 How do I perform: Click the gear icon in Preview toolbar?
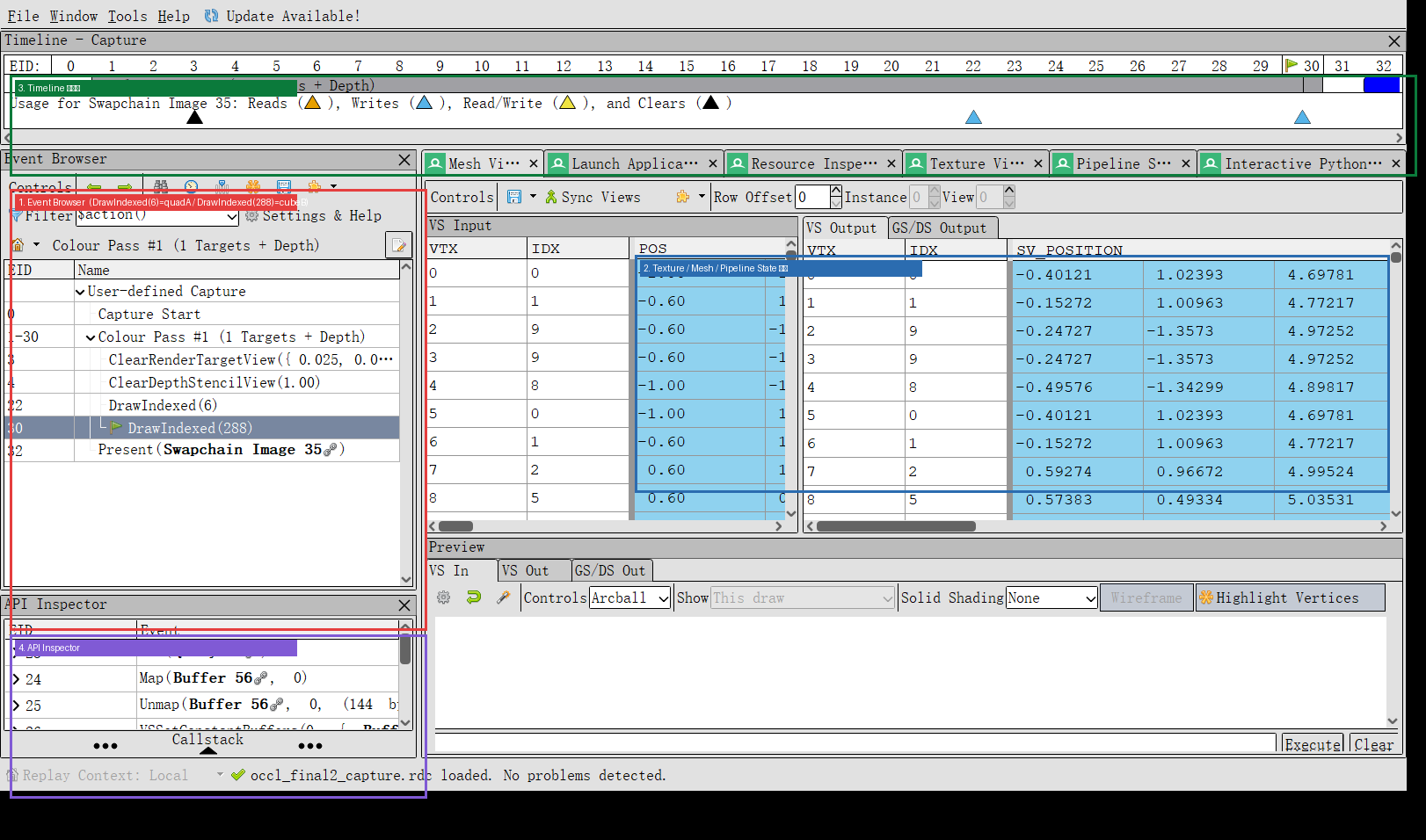[x=444, y=597]
